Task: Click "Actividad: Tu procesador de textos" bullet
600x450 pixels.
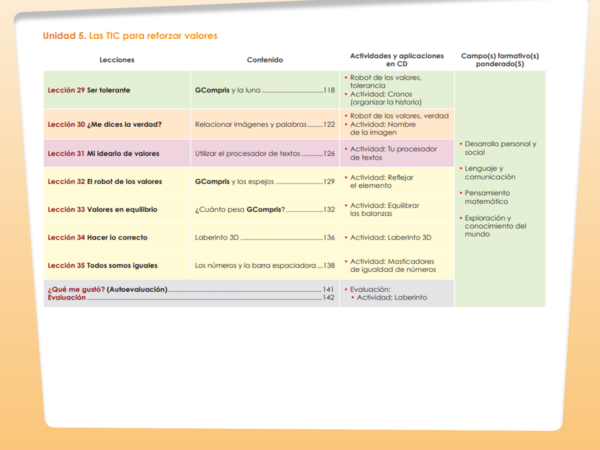Action: pos(391,153)
